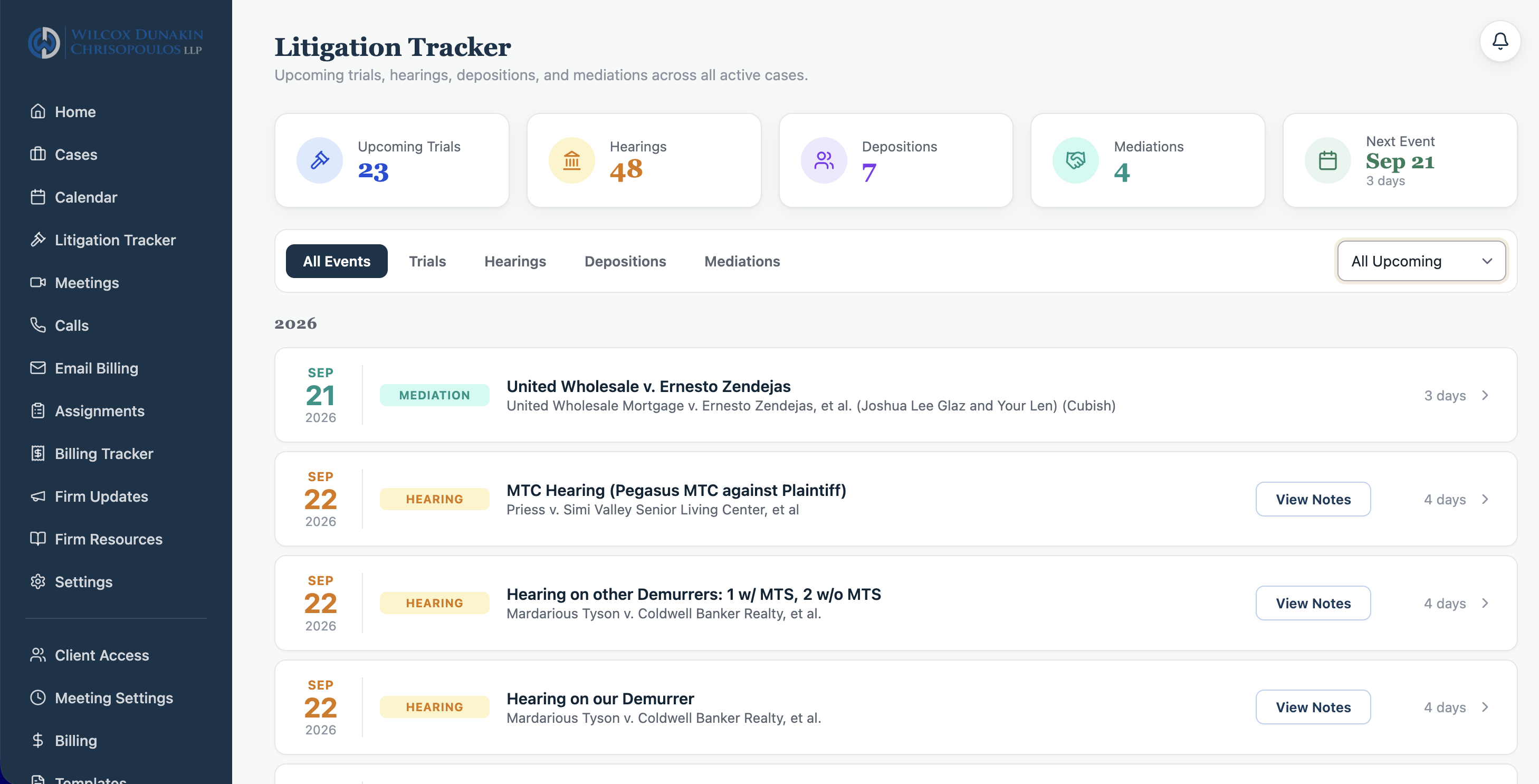Screen dimensions: 1539x784
Task: Click the Litigation Tracker gavel sidebar icon
Action: tap(37, 240)
